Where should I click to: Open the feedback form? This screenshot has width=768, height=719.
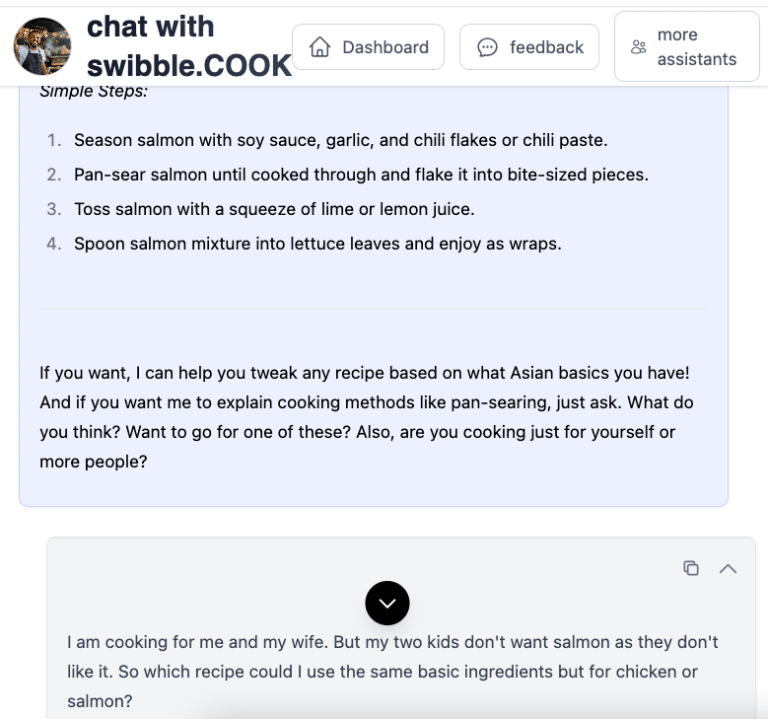click(529, 47)
